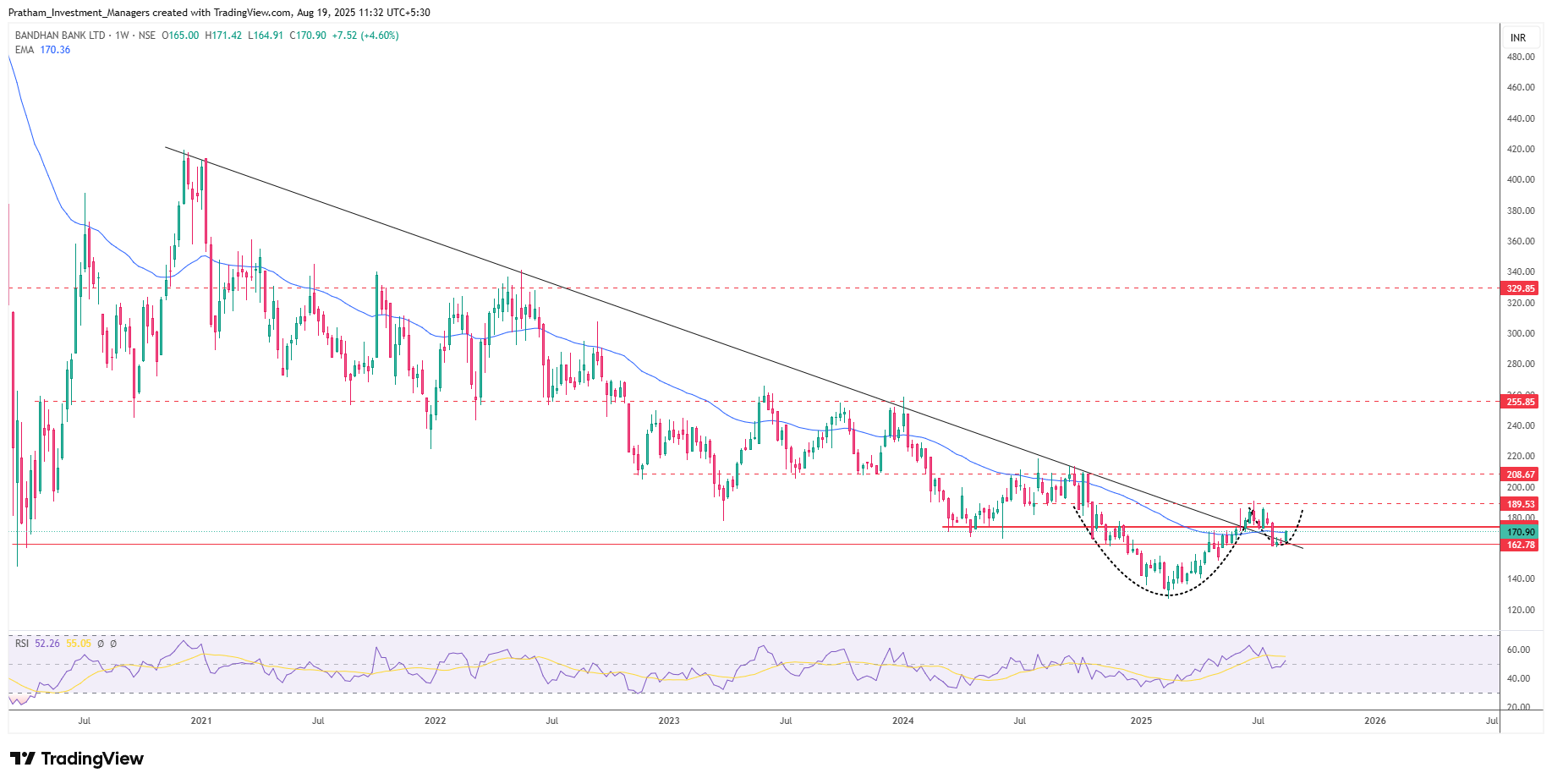Click the blue EMA value 170.36

click(55, 50)
